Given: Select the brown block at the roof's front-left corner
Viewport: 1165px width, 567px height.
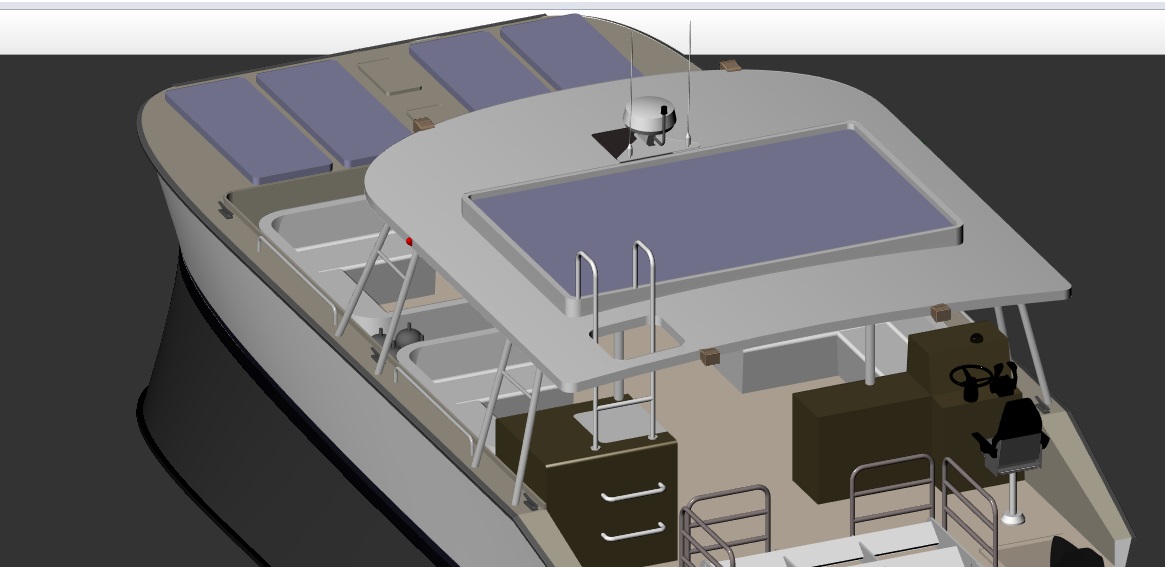Looking at the screenshot, I should click(x=423, y=125).
